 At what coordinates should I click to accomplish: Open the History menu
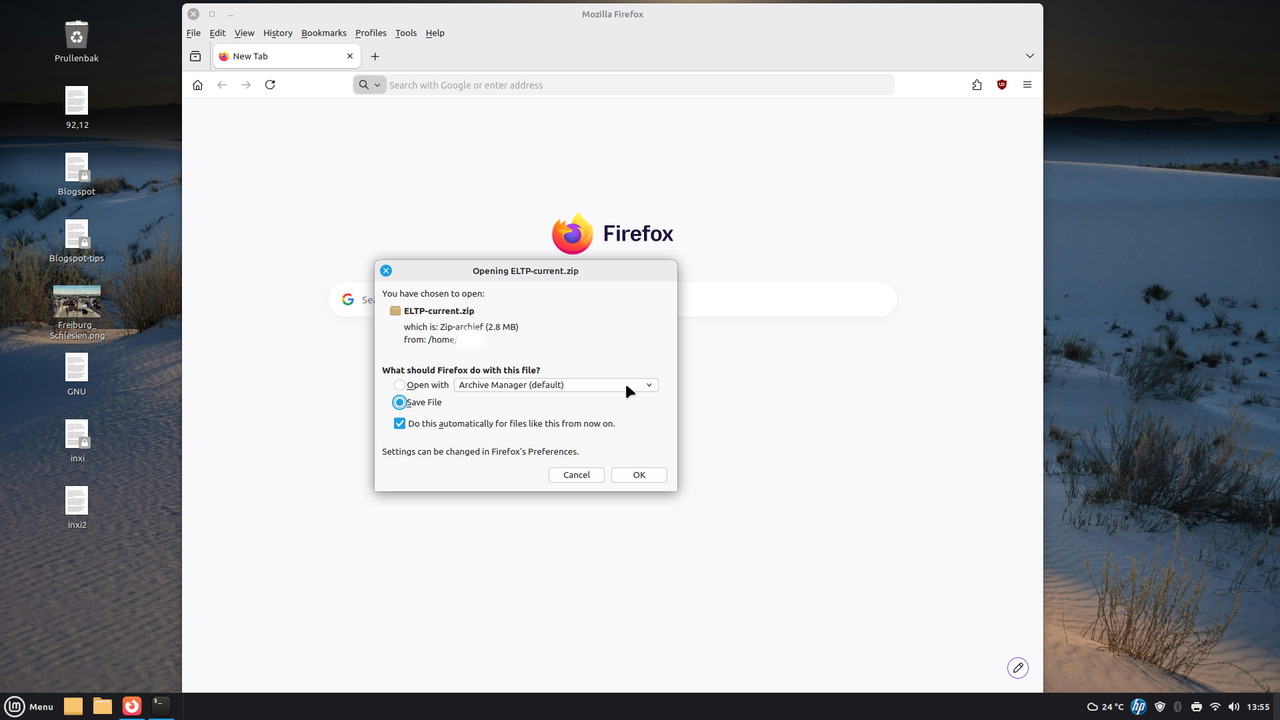[278, 33]
